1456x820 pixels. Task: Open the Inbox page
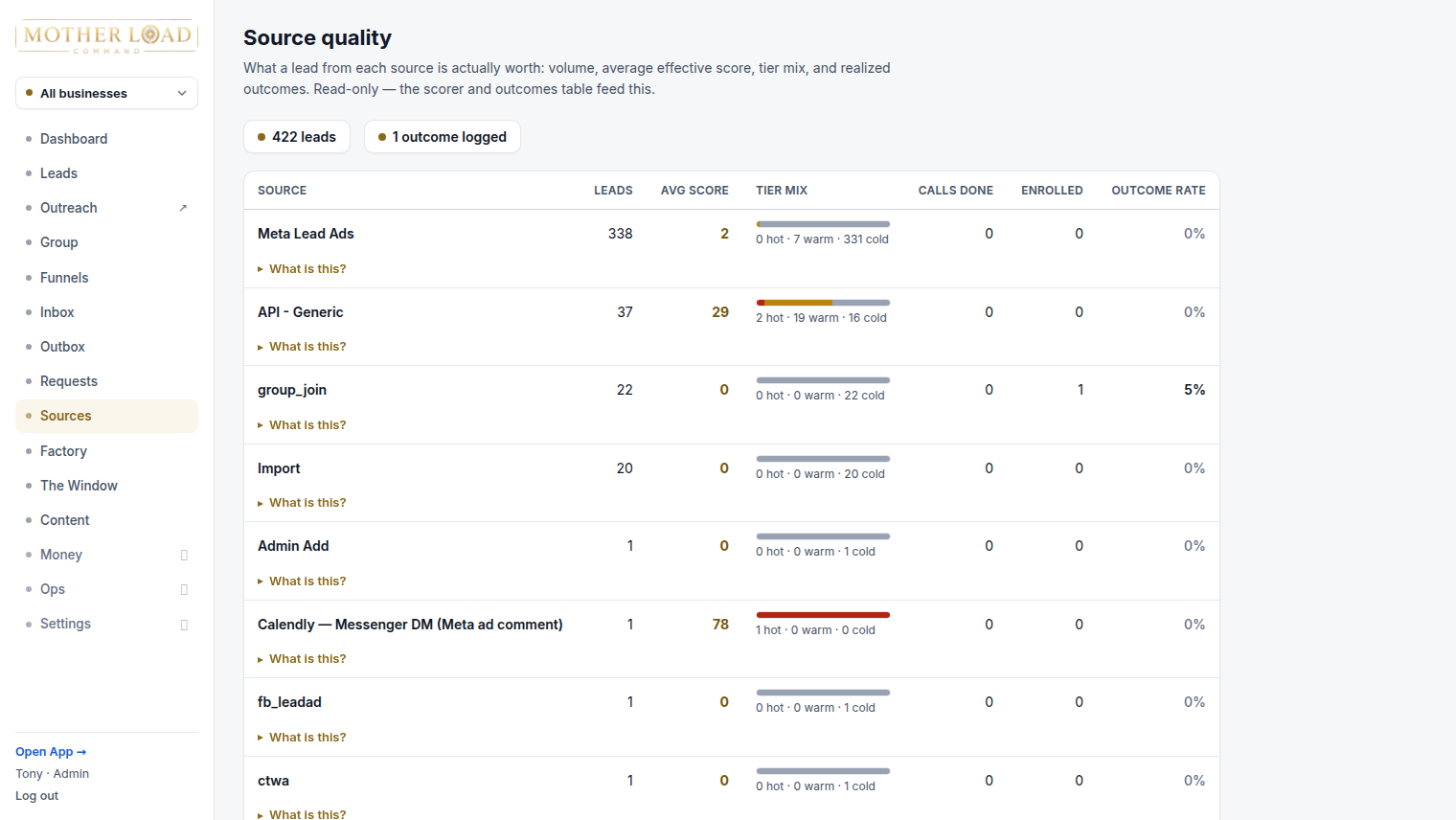click(x=106, y=312)
